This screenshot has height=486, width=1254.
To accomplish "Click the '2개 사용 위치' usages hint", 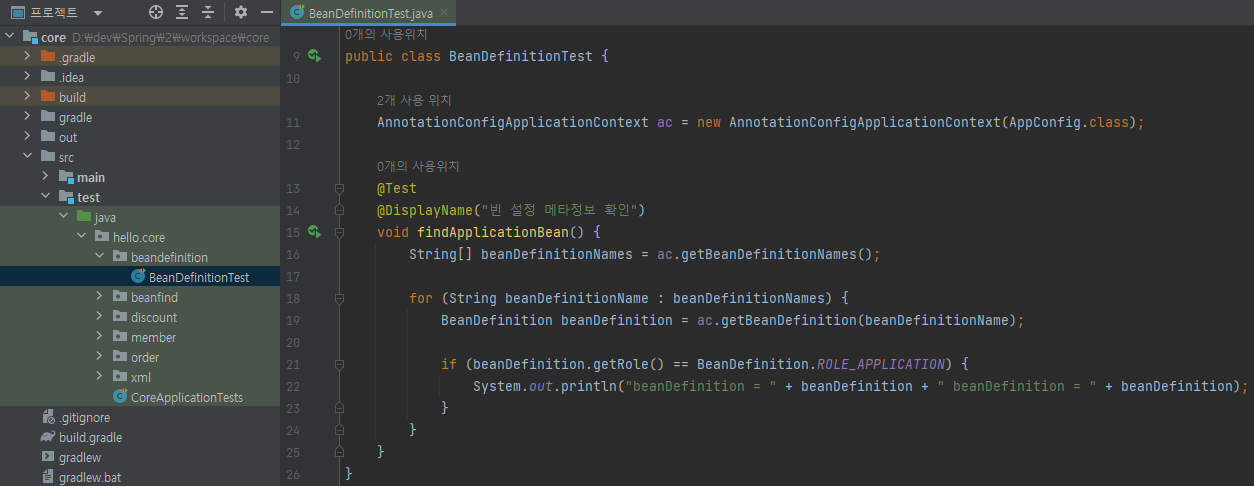I will click(x=414, y=100).
